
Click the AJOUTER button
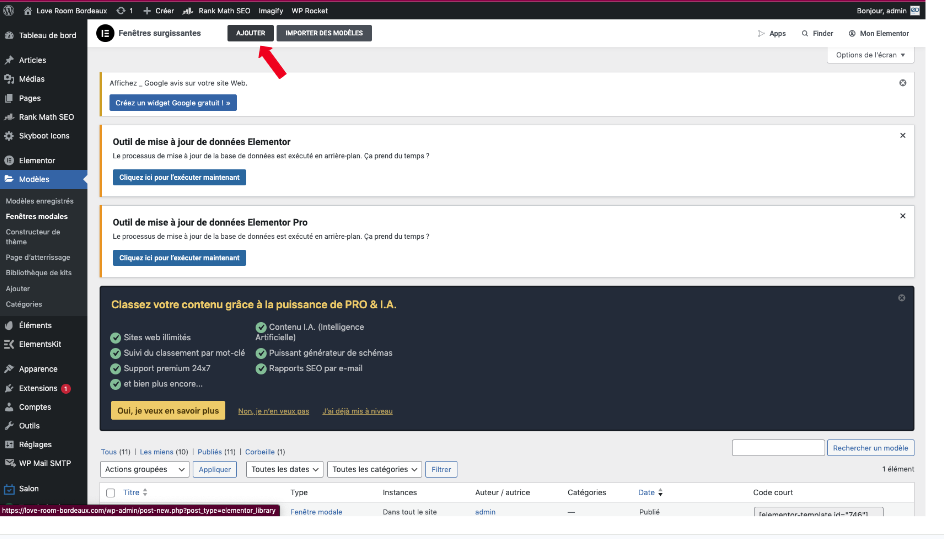click(250, 33)
